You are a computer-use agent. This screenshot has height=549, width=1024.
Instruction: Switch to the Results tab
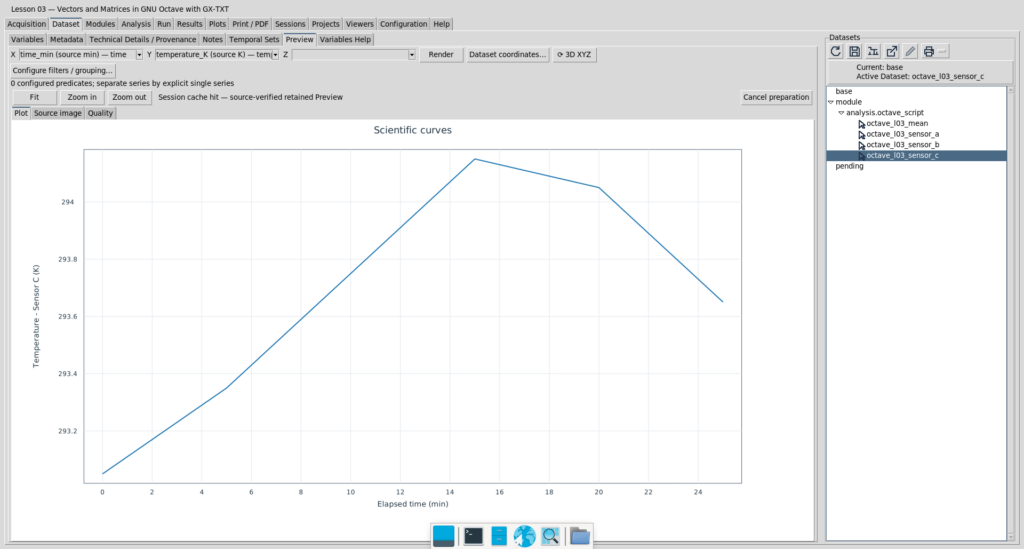(x=189, y=24)
